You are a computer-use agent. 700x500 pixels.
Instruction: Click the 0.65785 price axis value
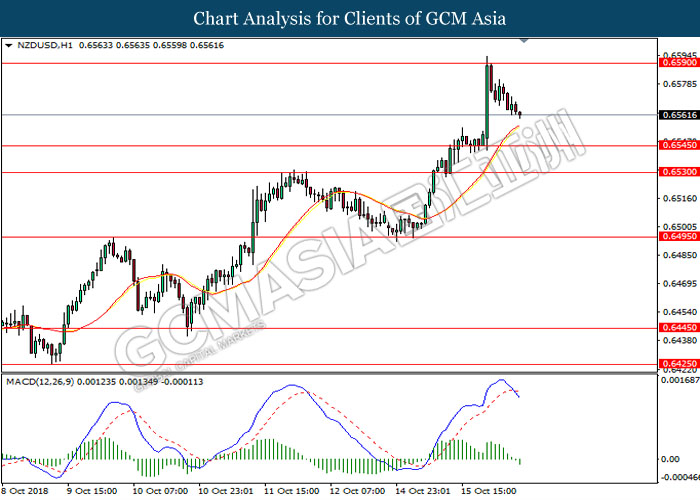coord(680,84)
